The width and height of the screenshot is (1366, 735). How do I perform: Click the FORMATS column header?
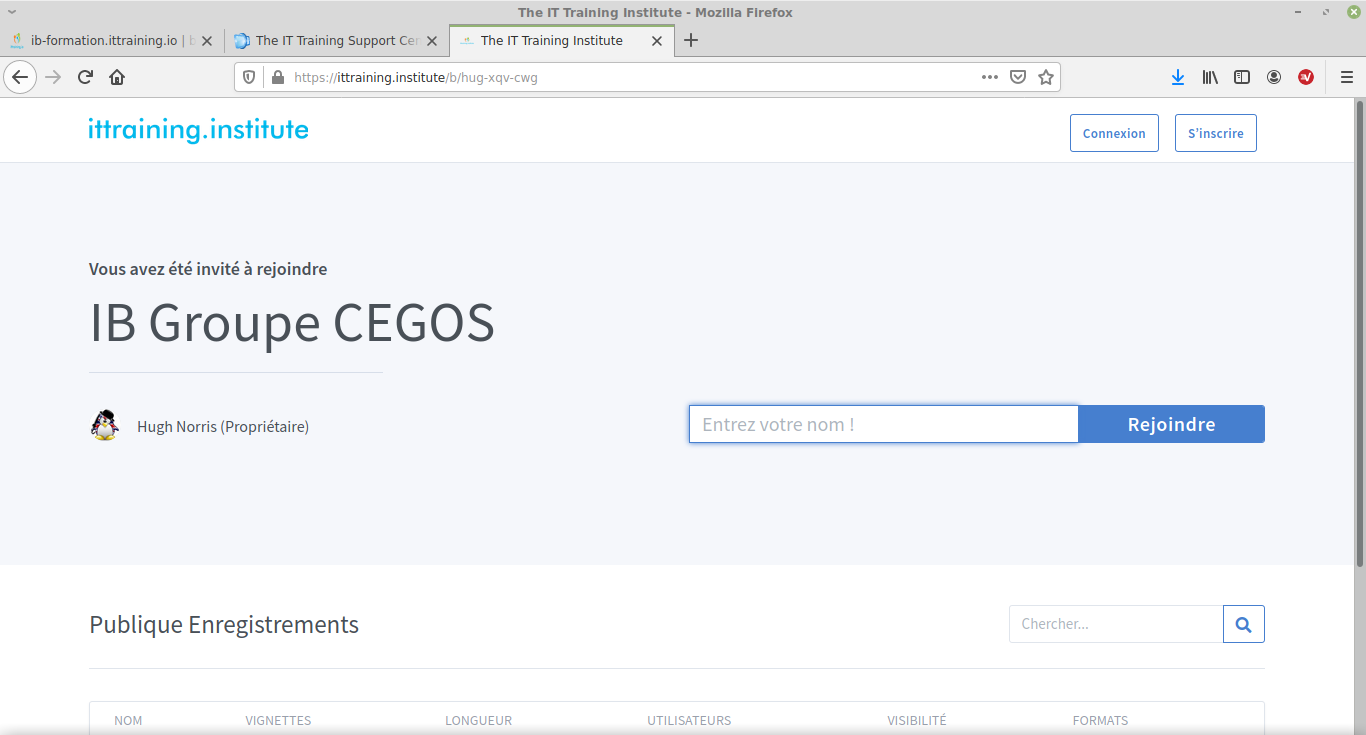coord(1100,720)
